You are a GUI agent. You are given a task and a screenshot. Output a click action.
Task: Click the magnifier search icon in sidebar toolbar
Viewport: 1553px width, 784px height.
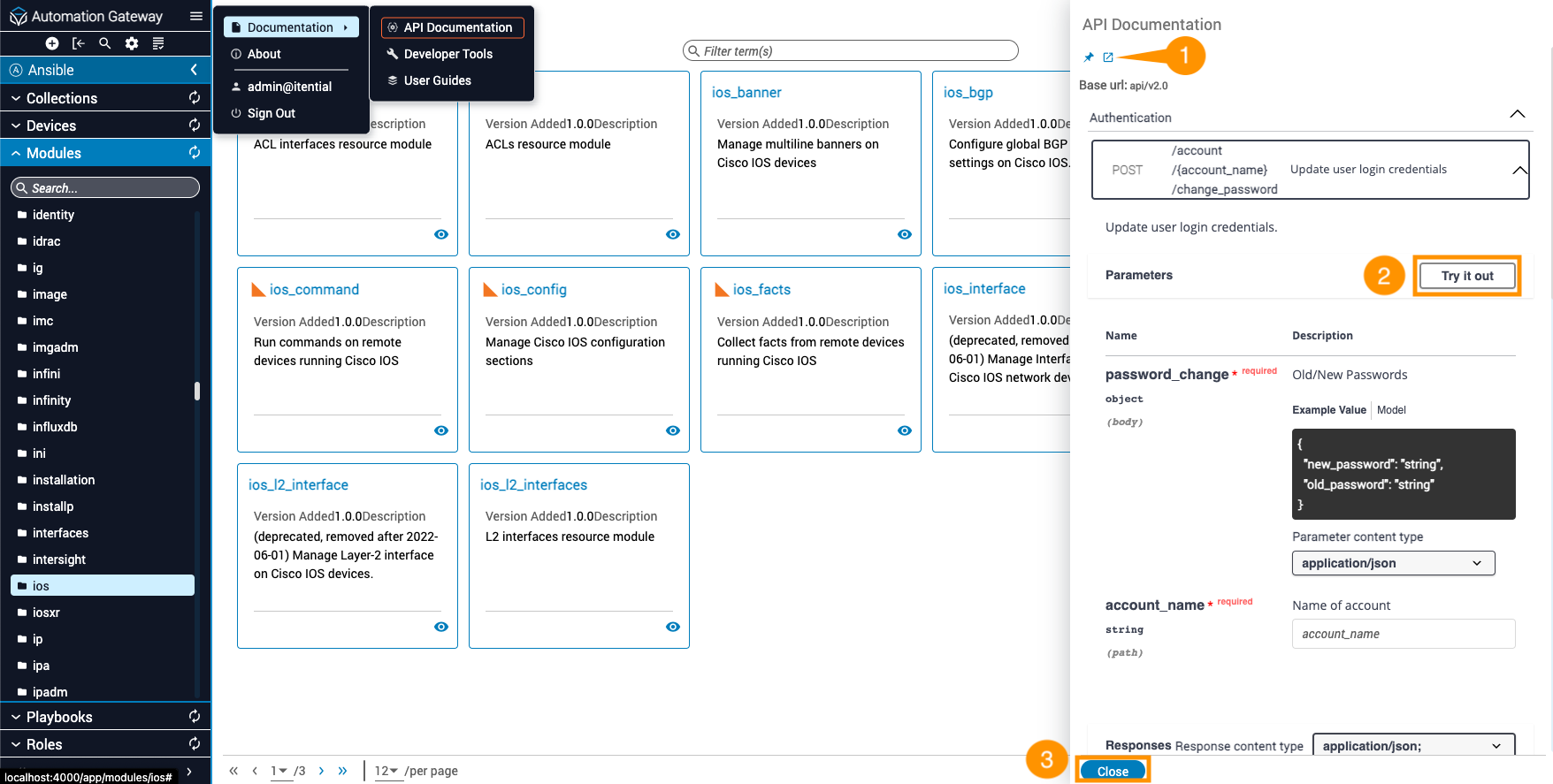click(x=105, y=43)
